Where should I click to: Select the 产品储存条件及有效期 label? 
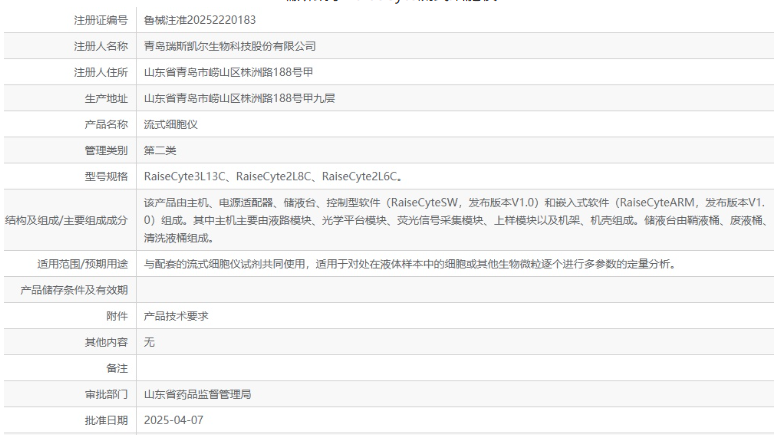(x=74, y=290)
